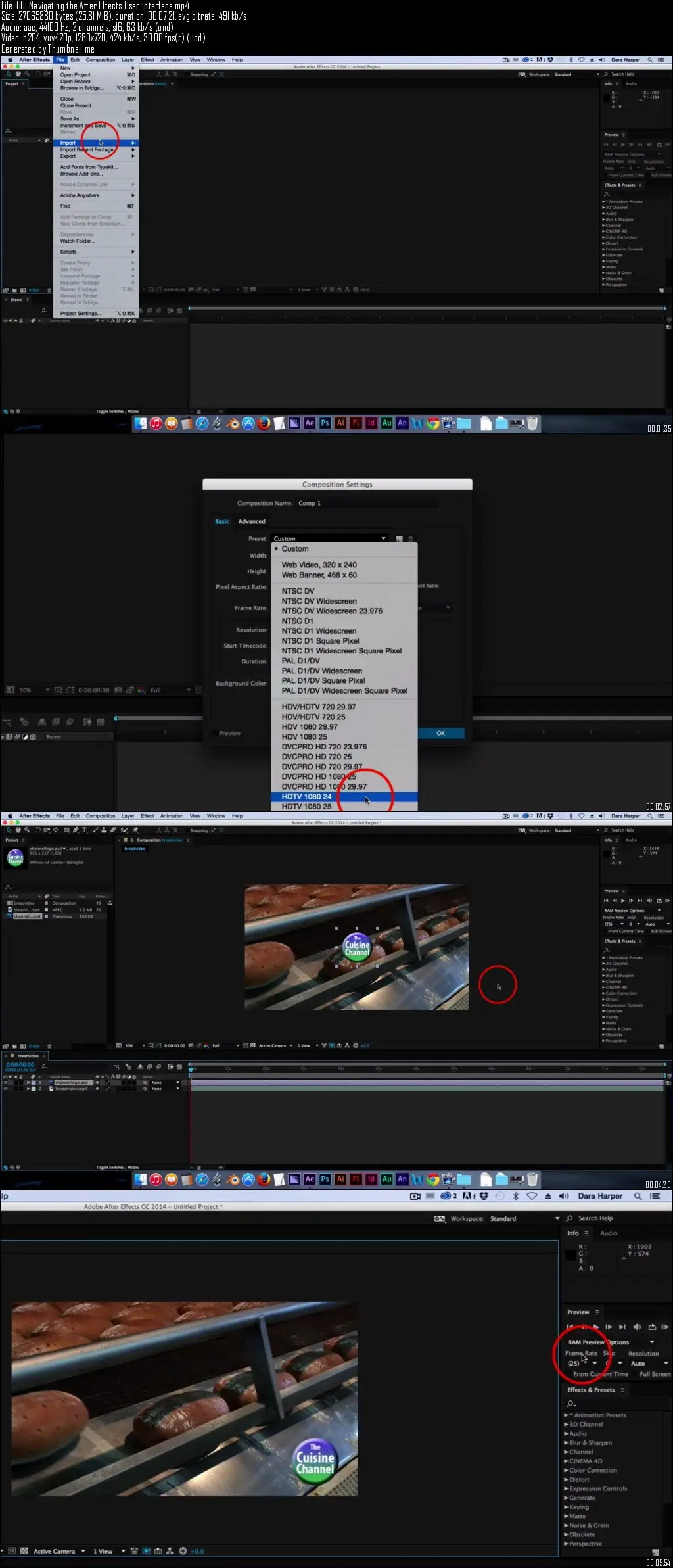This screenshot has width=673, height=1568.
Task: Select the Eraser tool in the breadvideo frame toolbar
Action: [x=113, y=830]
